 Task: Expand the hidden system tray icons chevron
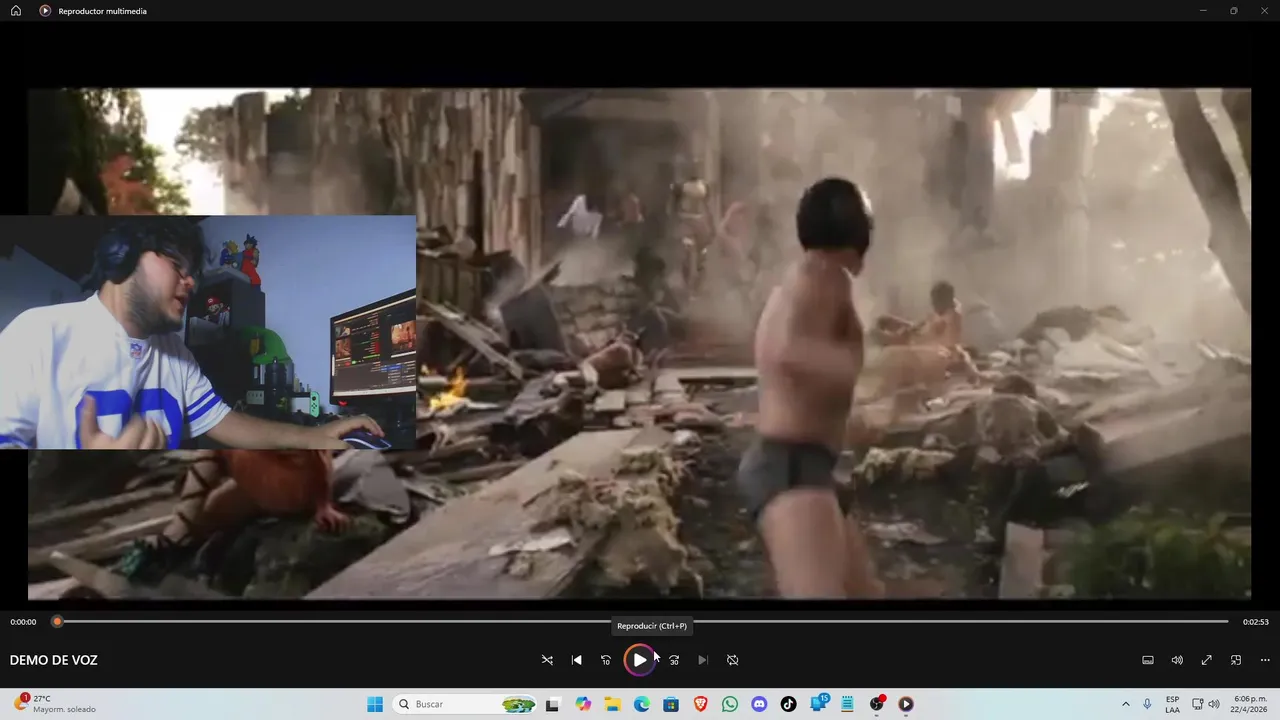[x=1125, y=704]
